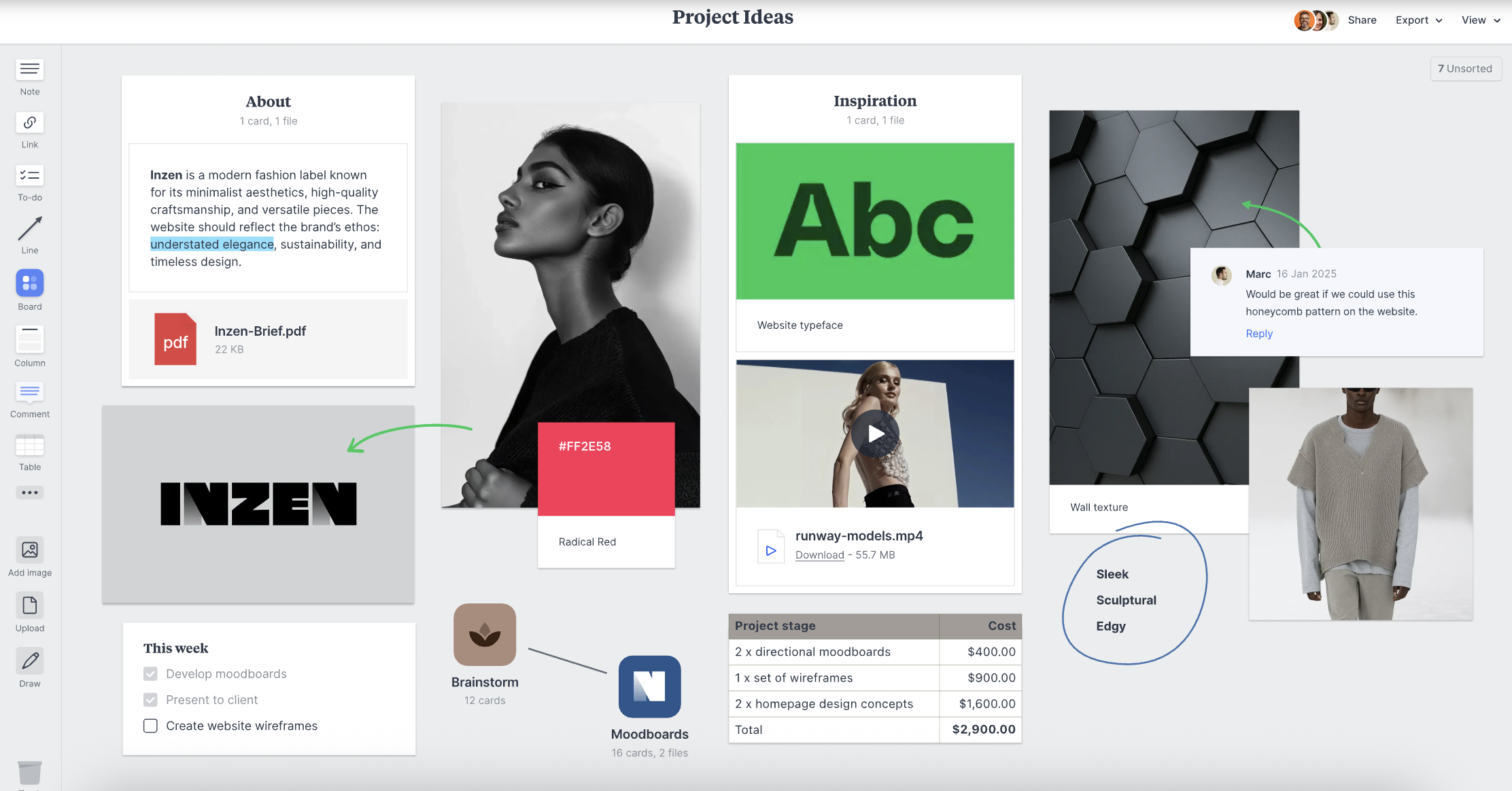Viewport: 1512px width, 791px height.
Task: Uncheck the Present to client task
Action: pyautogui.click(x=150, y=699)
